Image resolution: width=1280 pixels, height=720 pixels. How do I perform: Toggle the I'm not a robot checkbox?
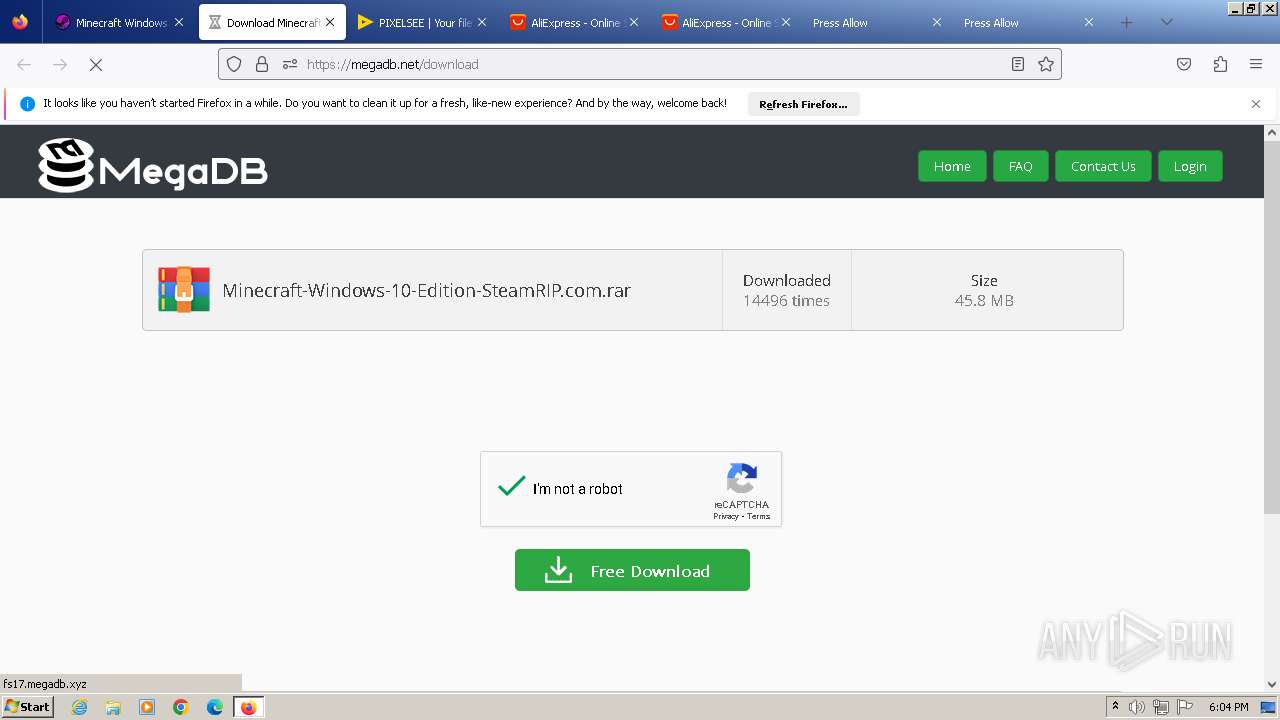click(x=512, y=487)
